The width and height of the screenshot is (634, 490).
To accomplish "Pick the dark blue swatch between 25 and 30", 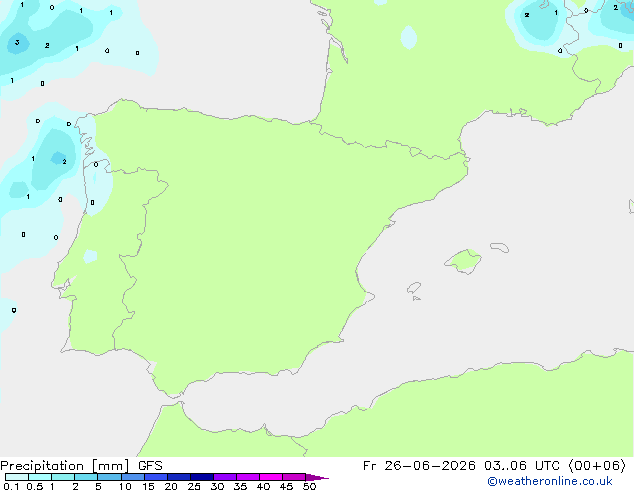I will (202, 477).
